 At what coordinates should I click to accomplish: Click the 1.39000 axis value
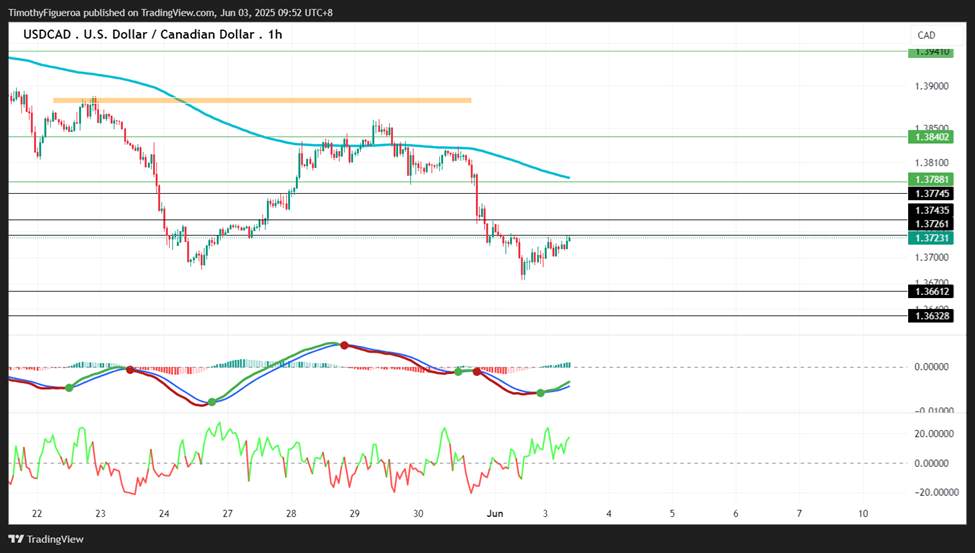(931, 86)
